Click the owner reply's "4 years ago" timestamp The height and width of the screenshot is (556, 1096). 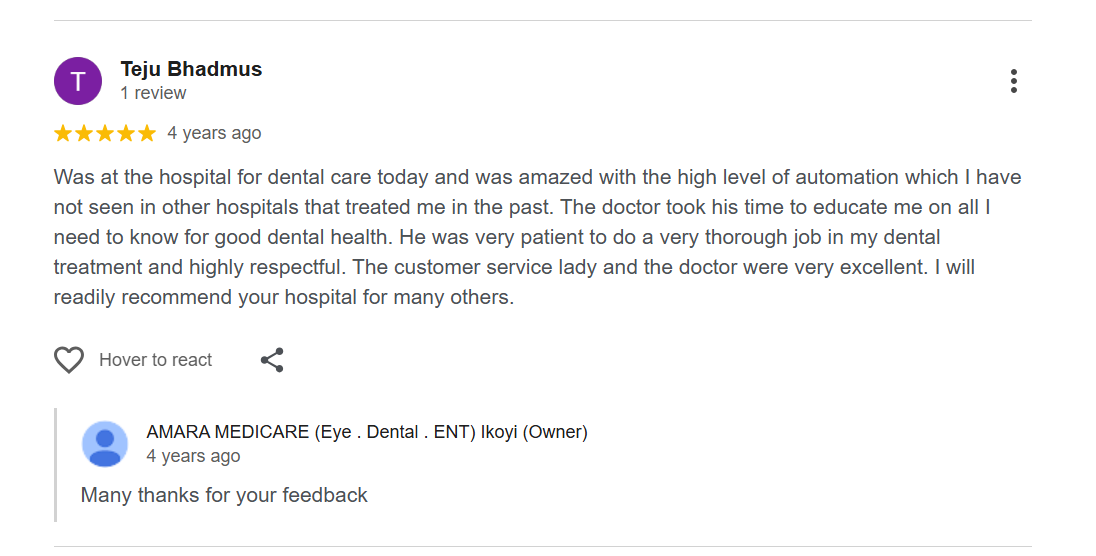coord(193,456)
